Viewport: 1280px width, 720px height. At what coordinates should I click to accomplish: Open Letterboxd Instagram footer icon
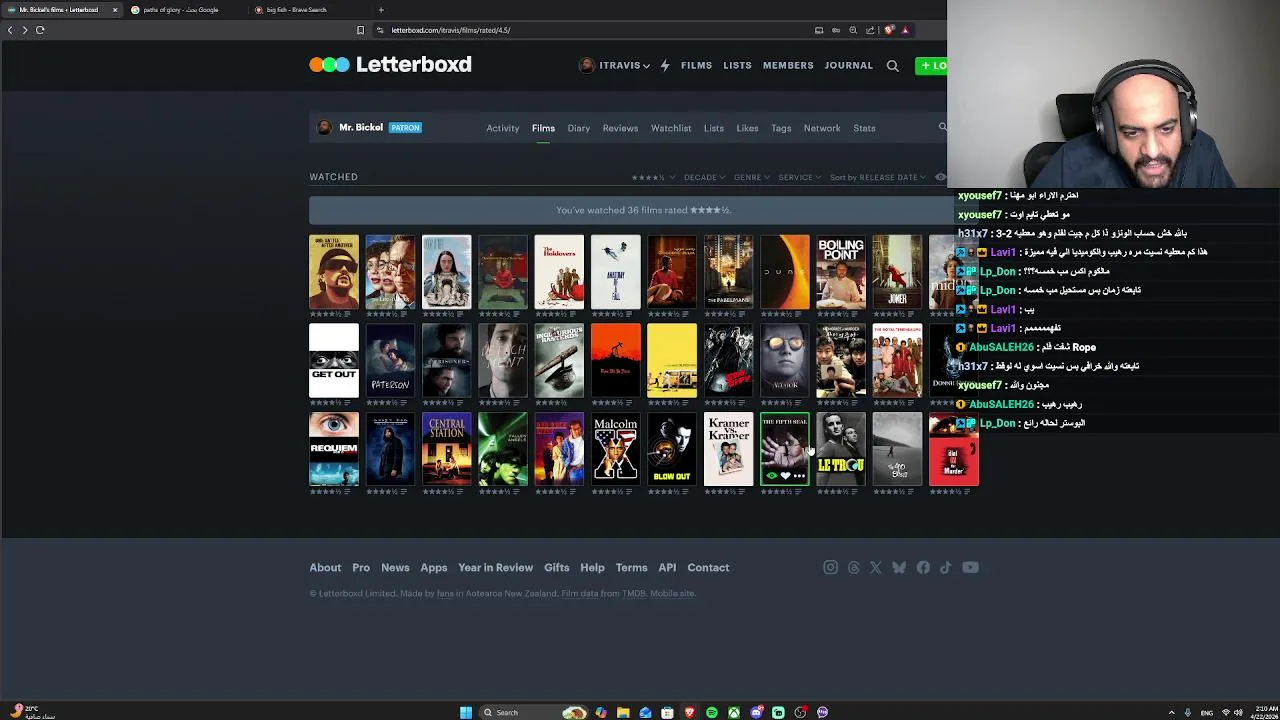(x=830, y=568)
